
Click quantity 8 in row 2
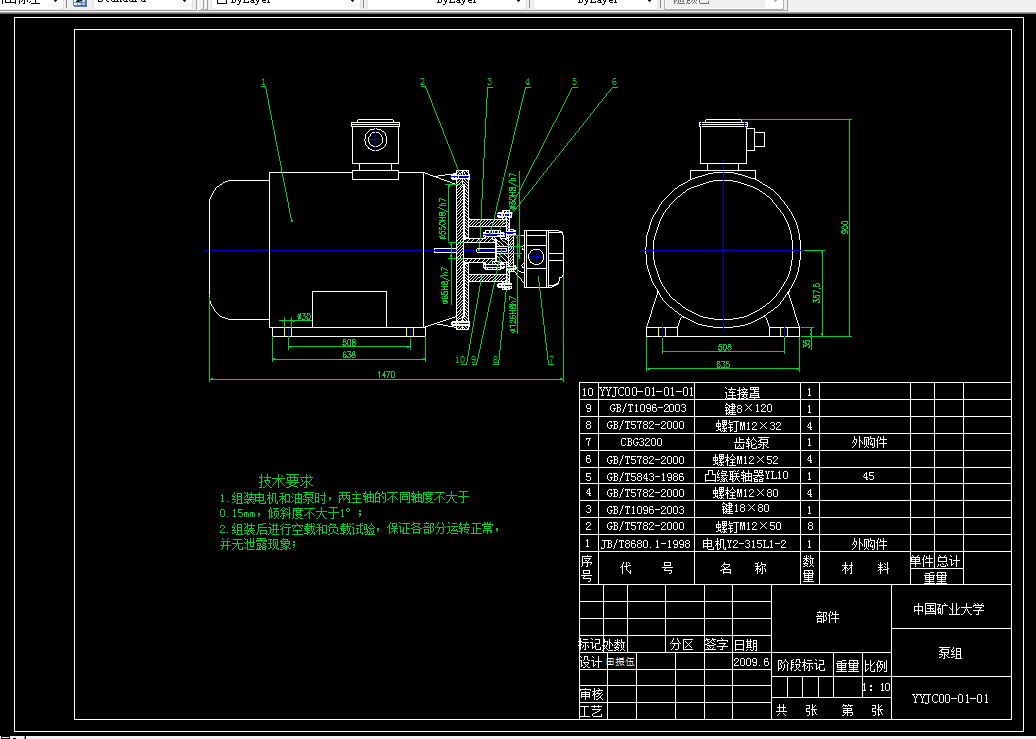point(810,526)
